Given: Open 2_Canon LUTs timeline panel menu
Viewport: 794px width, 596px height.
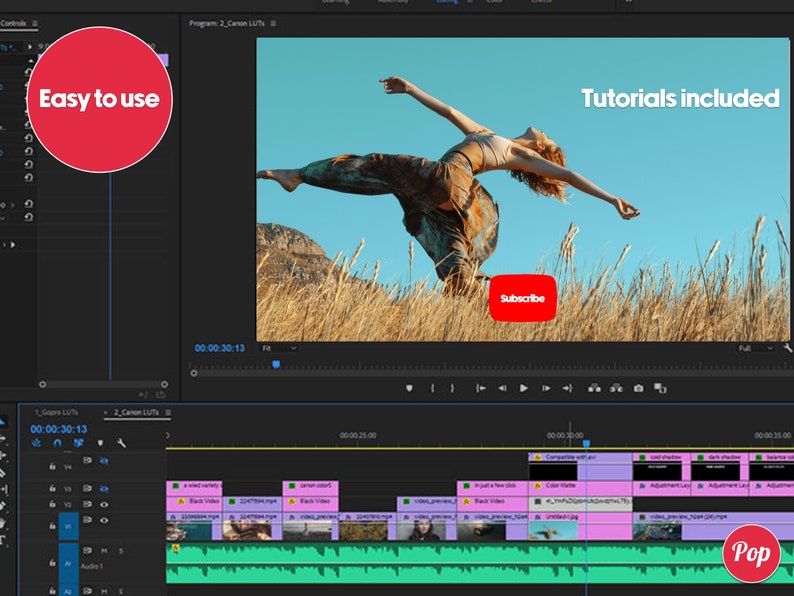Looking at the screenshot, I should click(x=168, y=412).
